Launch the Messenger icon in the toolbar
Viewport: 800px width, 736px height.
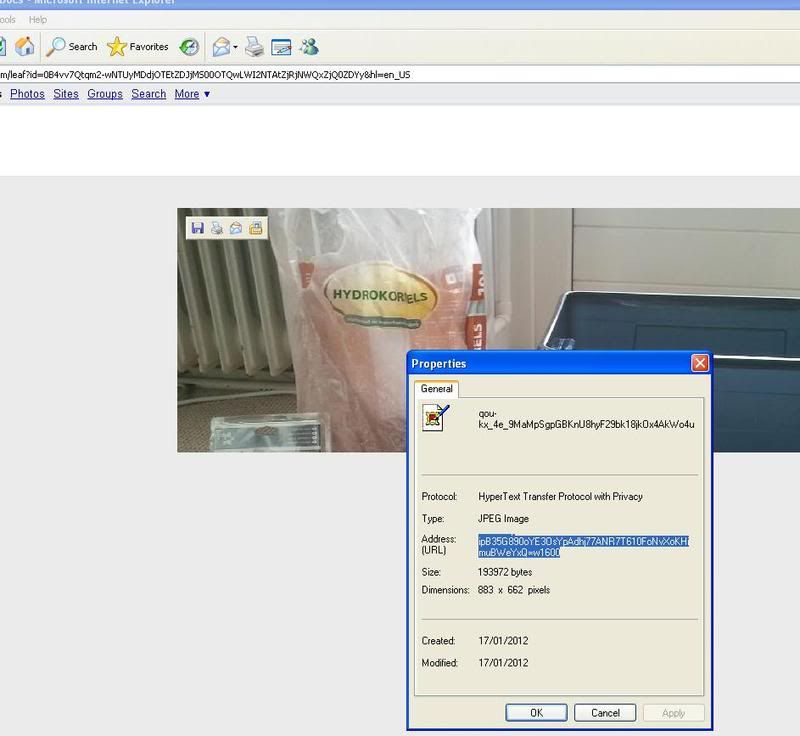309,46
